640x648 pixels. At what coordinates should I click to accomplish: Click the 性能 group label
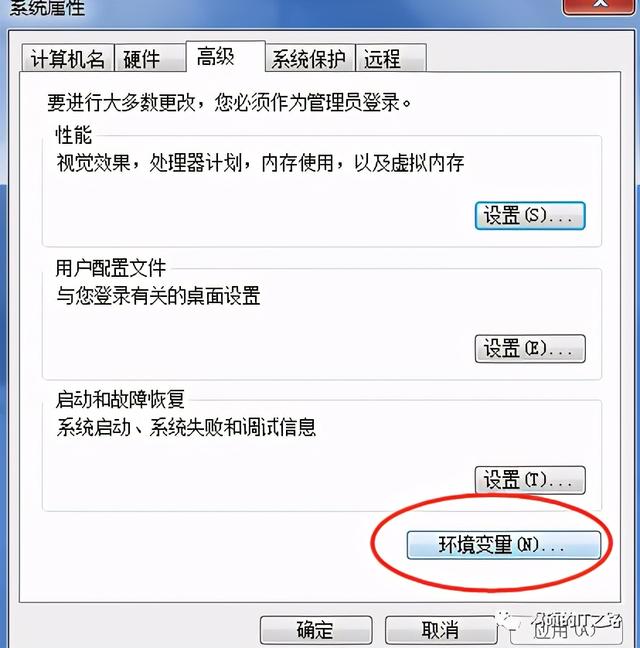[74, 135]
